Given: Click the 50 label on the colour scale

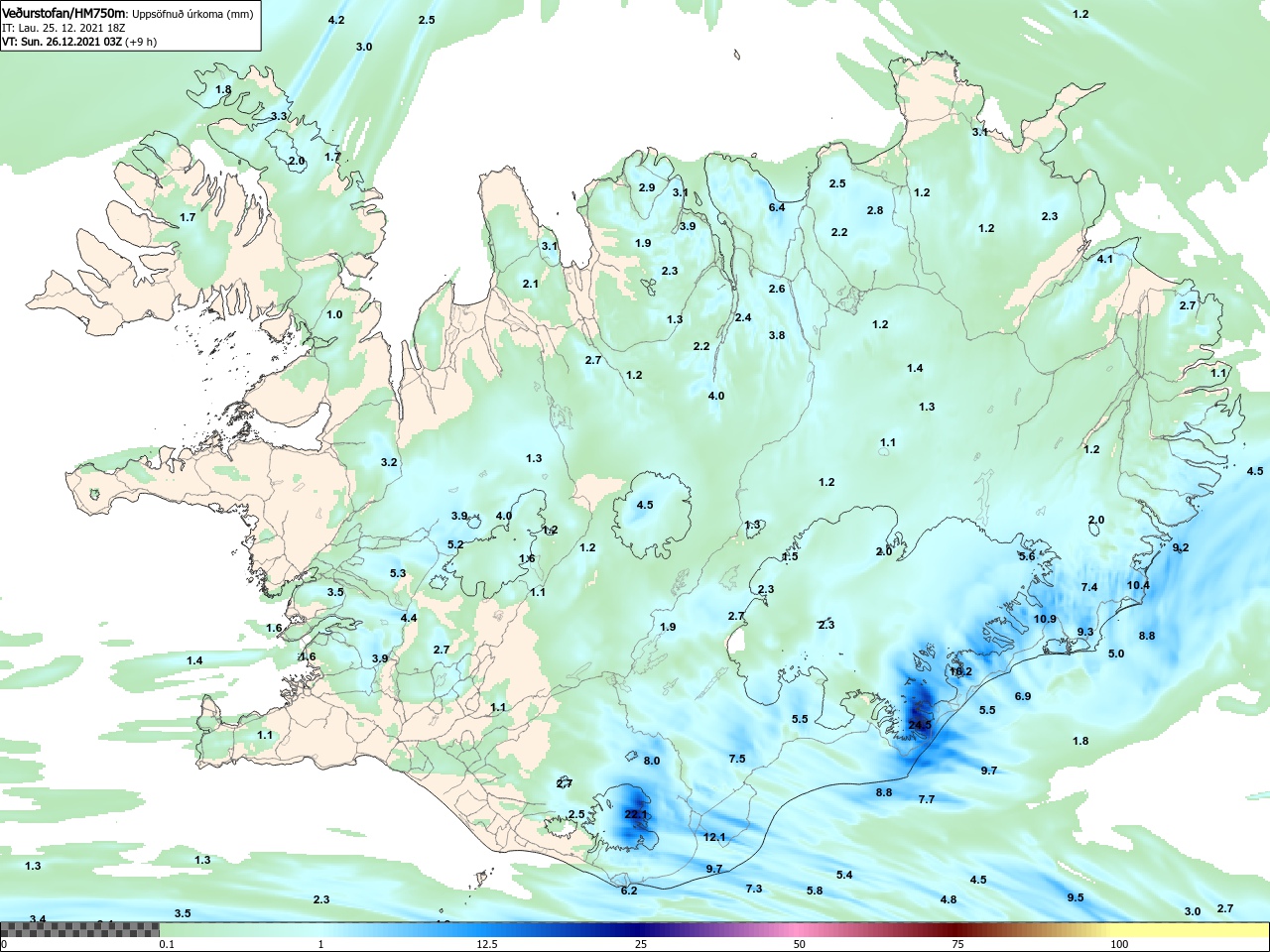Looking at the screenshot, I should click(x=800, y=944).
